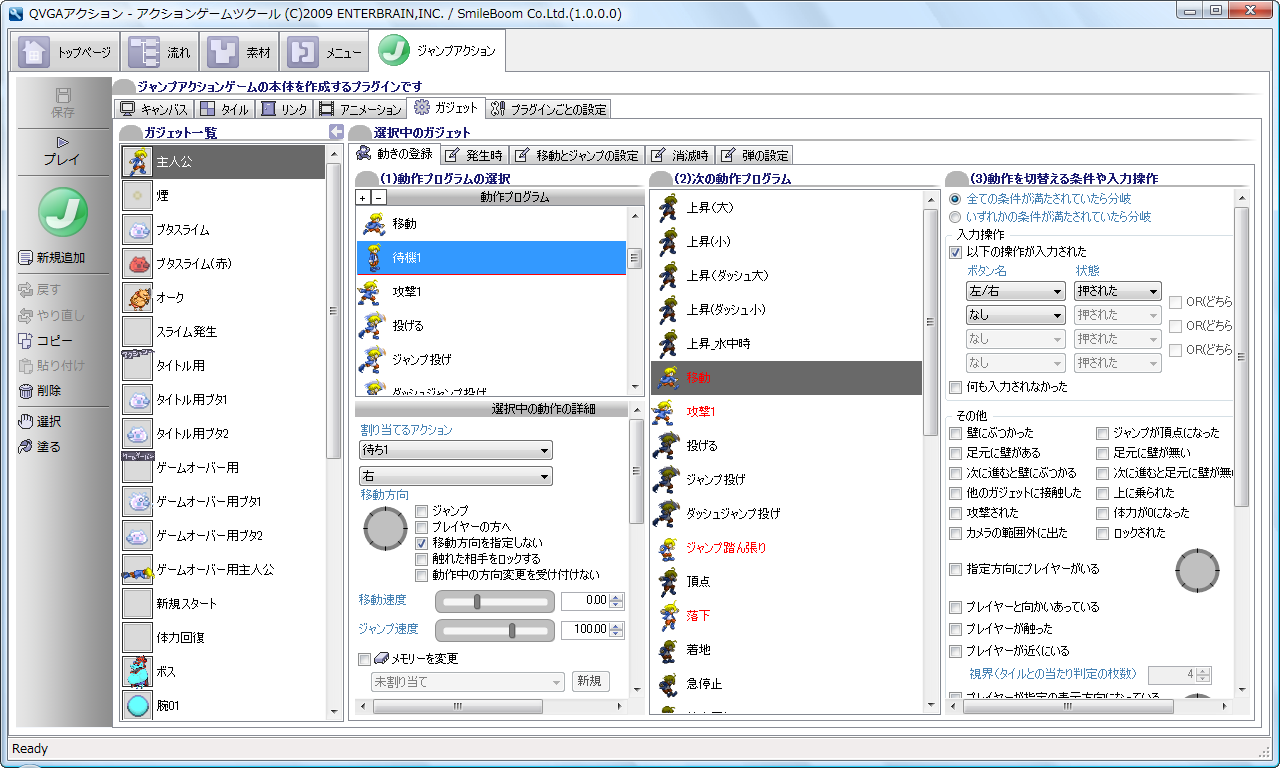
Task: Open first 押された state dropdown
Action: click(1118, 291)
